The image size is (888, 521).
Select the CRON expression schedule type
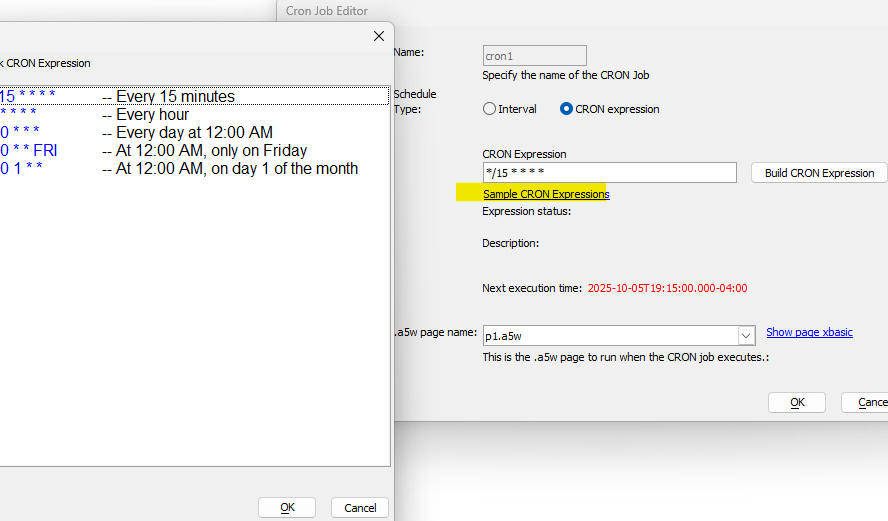(x=567, y=109)
